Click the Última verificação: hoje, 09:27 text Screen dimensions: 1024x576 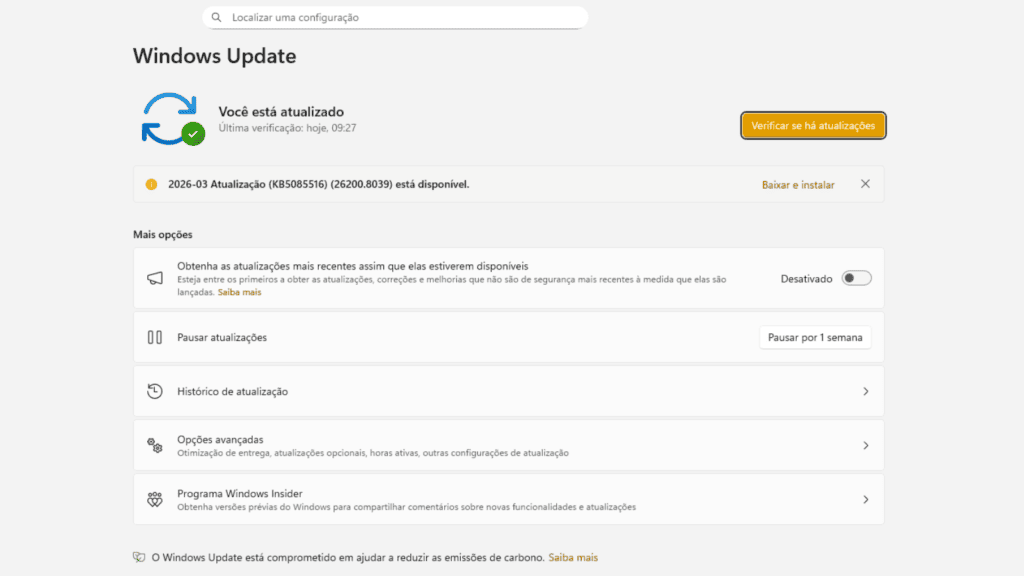tap(287, 128)
